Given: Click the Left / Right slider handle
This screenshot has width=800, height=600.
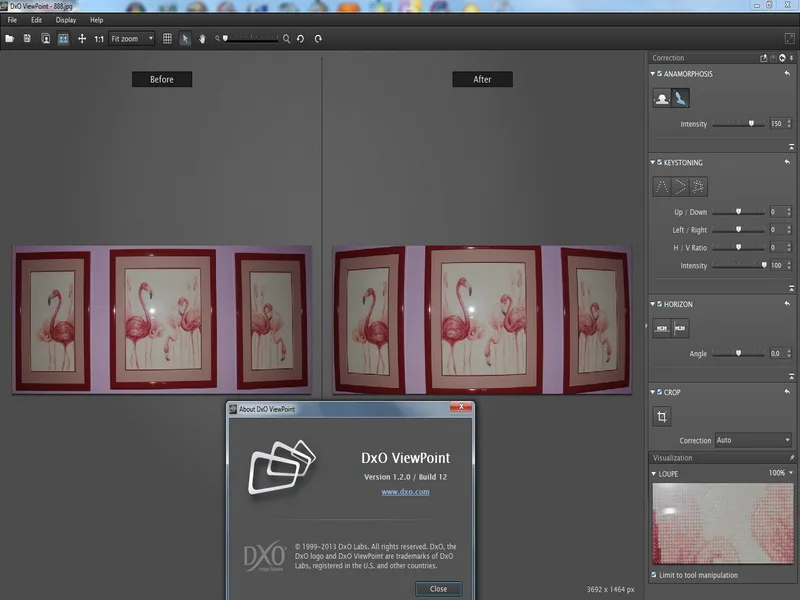Looking at the screenshot, I should tap(738, 230).
